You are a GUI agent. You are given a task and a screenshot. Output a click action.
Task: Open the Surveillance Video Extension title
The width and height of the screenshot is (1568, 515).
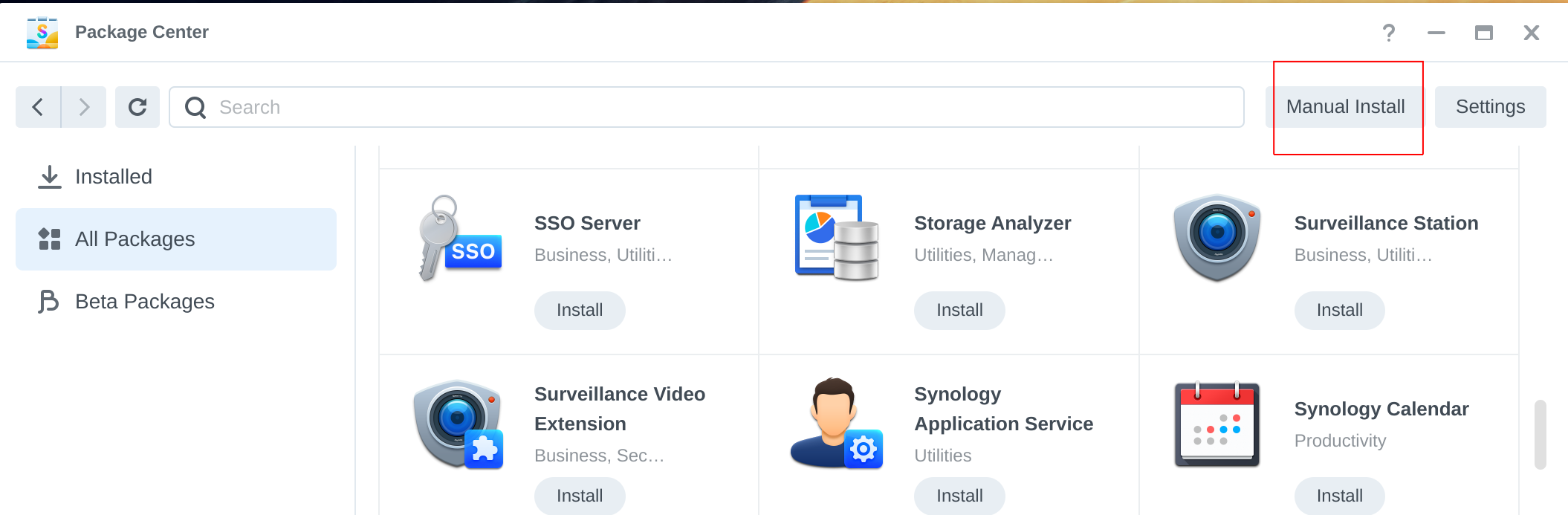point(620,409)
